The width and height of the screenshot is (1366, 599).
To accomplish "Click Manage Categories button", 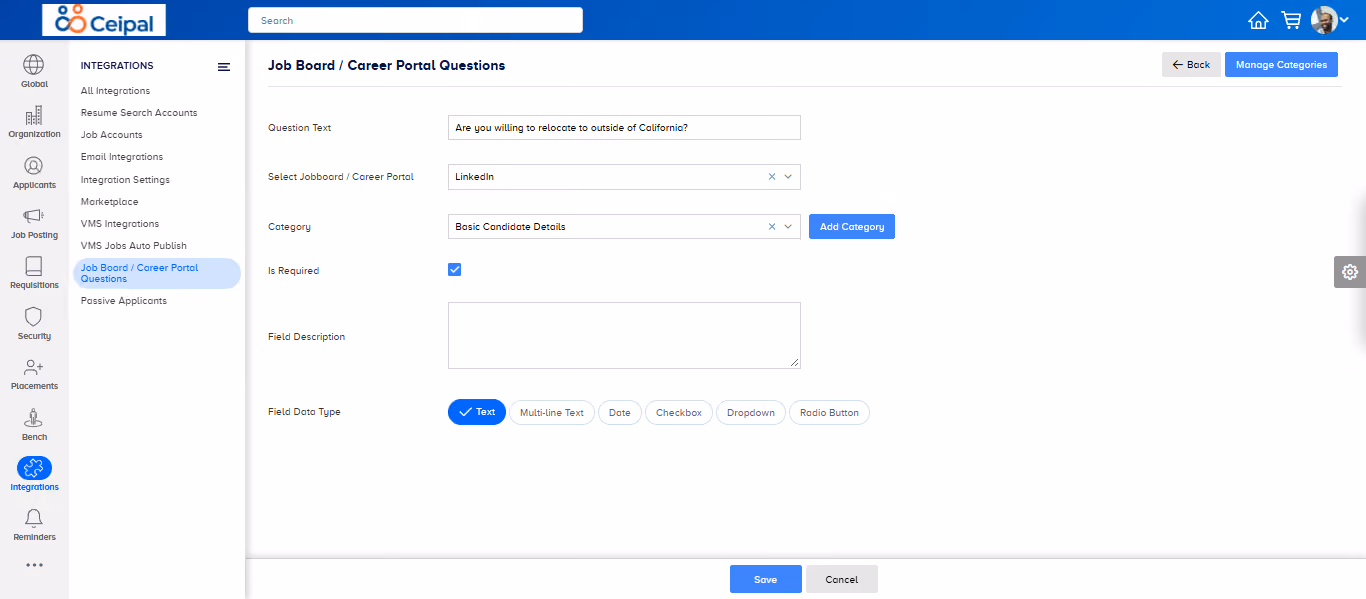I will (1281, 65).
